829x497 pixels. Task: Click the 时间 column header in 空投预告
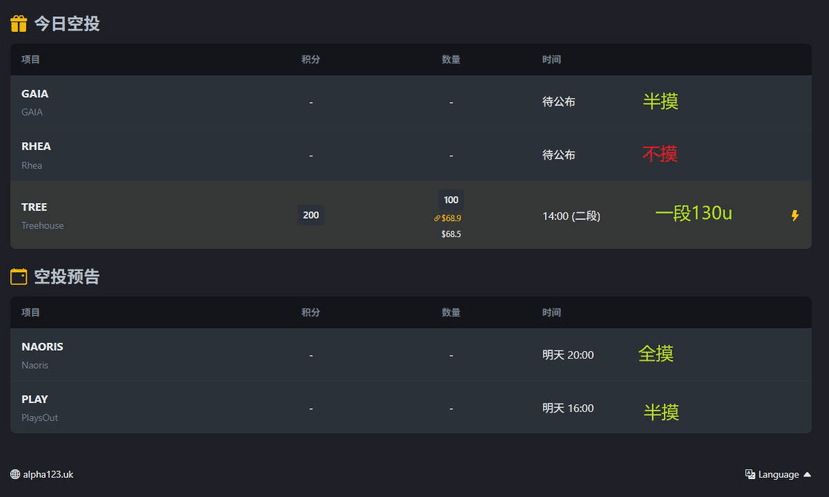tap(551, 312)
